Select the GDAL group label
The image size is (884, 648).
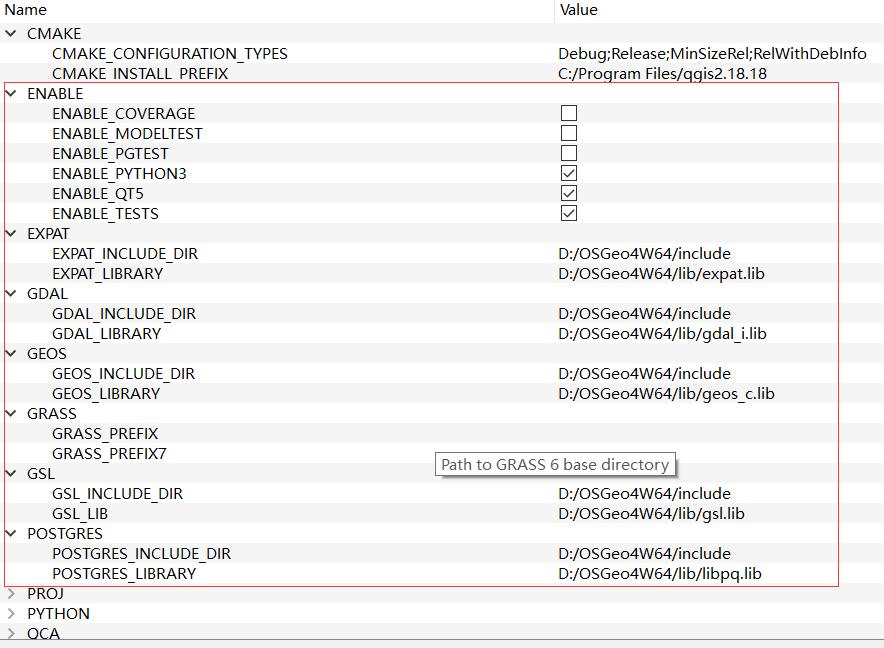[x=47, y=294]
